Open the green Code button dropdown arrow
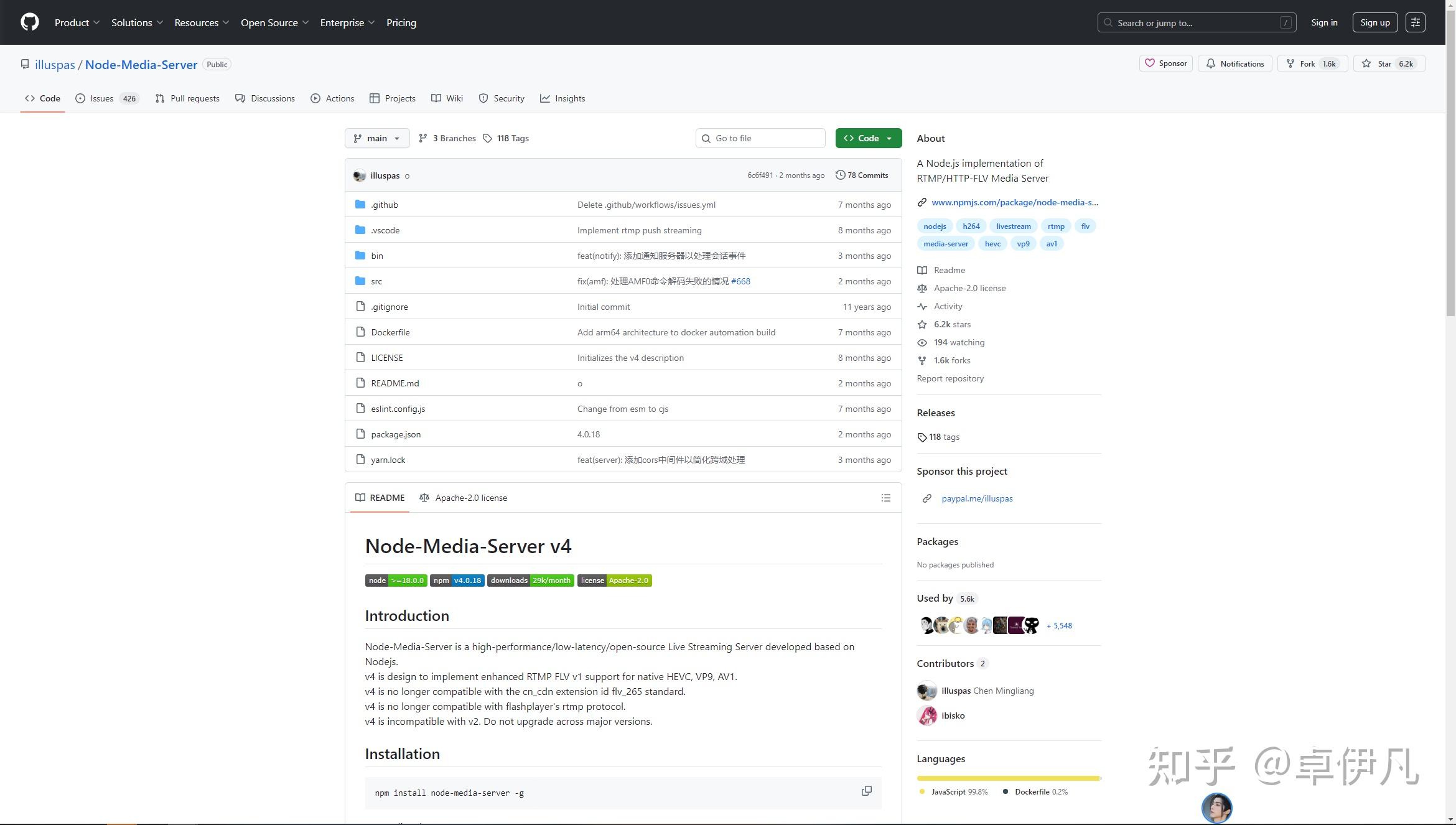The width and height of the screenshot is (1456, 825). click(889, 137)
